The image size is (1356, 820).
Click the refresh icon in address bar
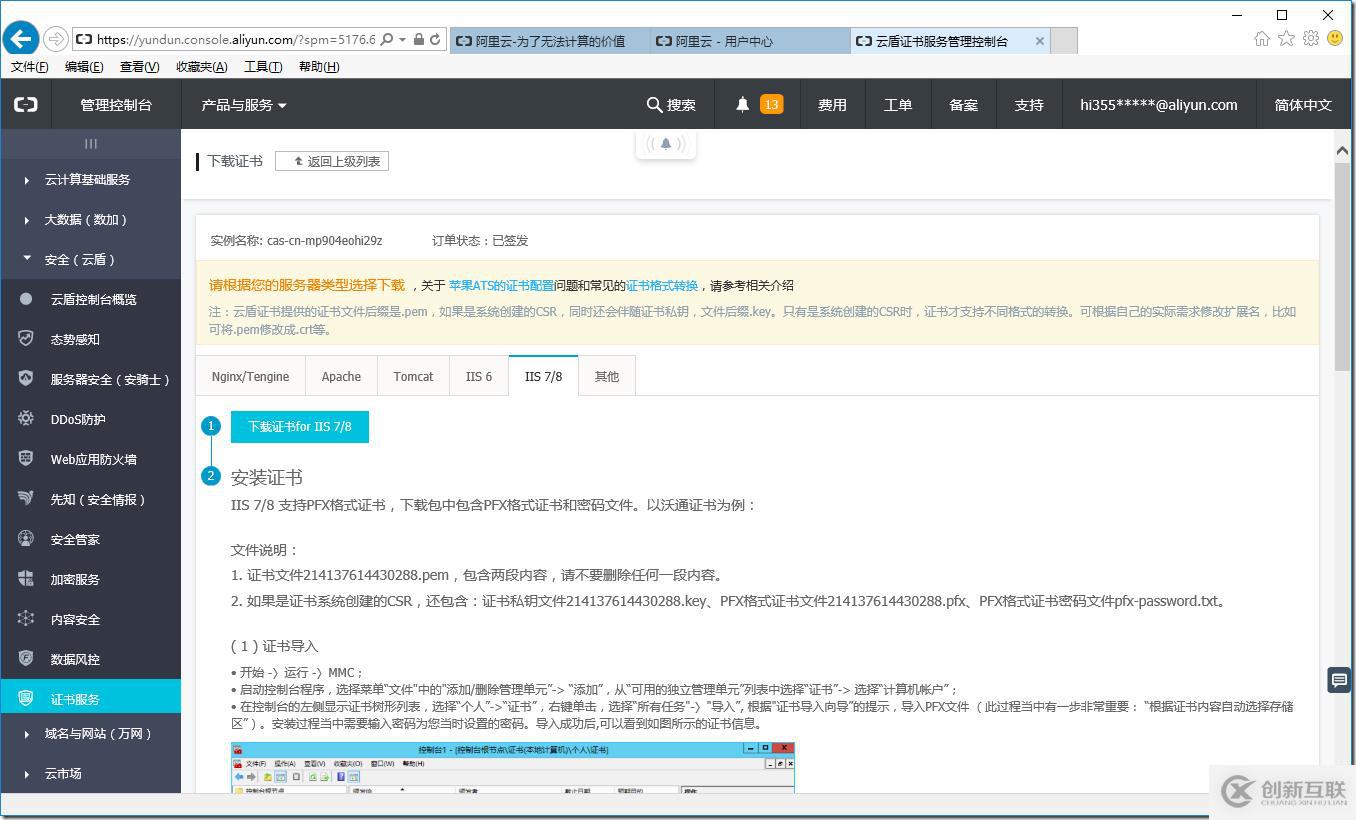[x=435, y=40]
